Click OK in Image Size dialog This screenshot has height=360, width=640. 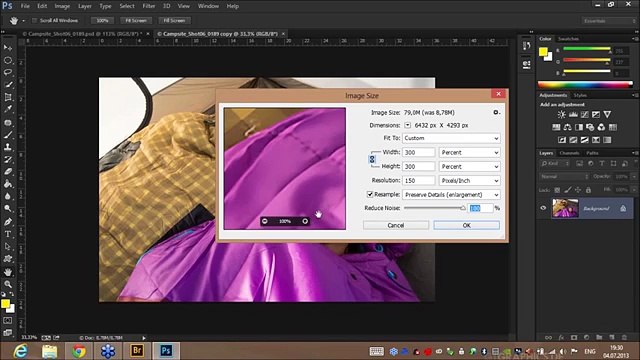(467, 225)
